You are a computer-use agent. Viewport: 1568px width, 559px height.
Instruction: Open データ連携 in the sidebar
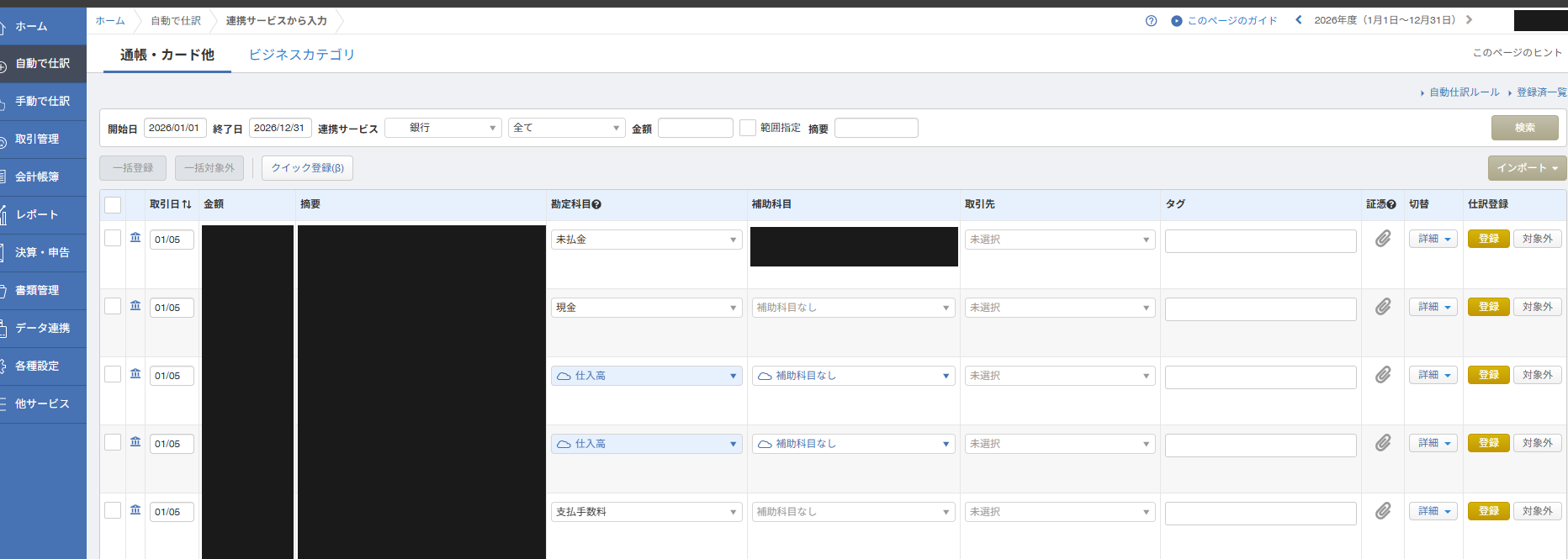[43, 329]
